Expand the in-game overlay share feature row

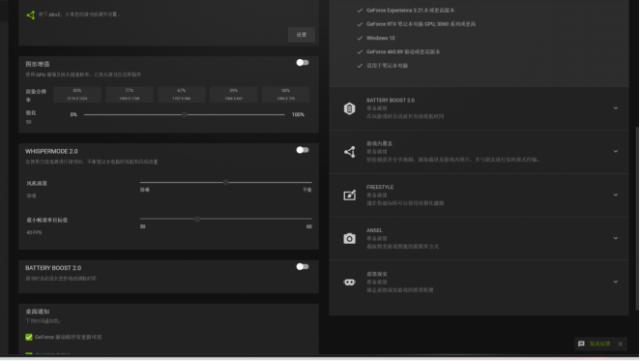click(616, 152)
